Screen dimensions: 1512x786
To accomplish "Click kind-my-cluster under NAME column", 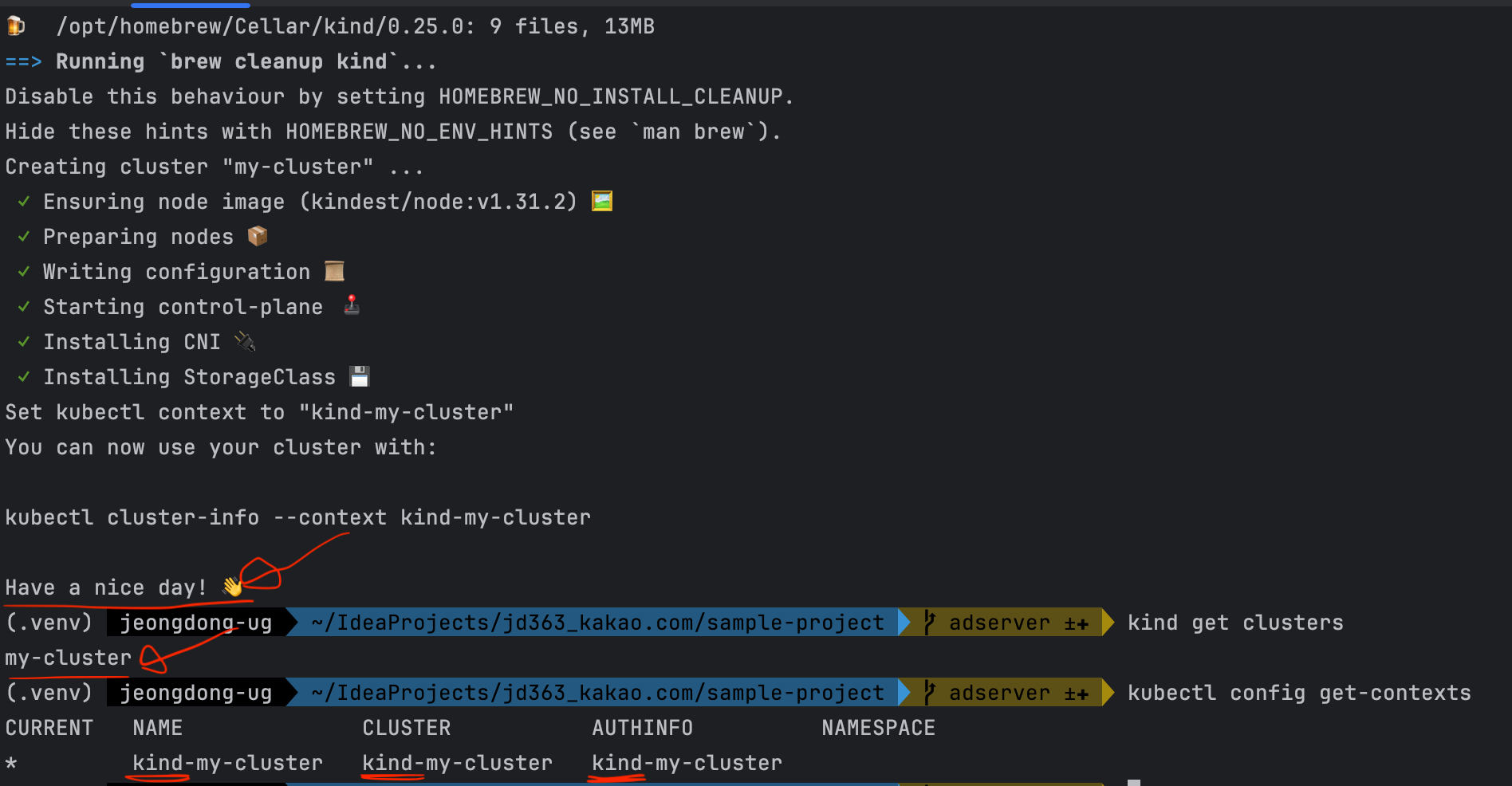I will click(x=228, y=763).
